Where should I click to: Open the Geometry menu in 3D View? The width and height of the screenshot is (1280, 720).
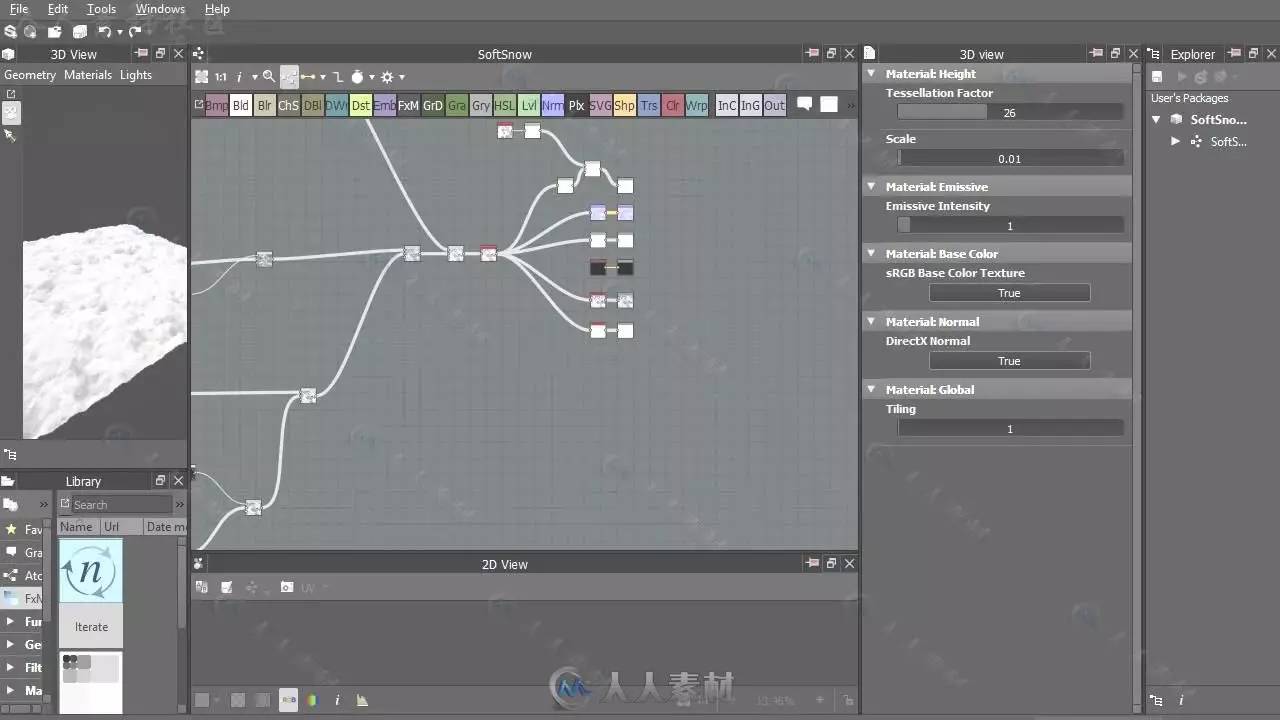30,75
